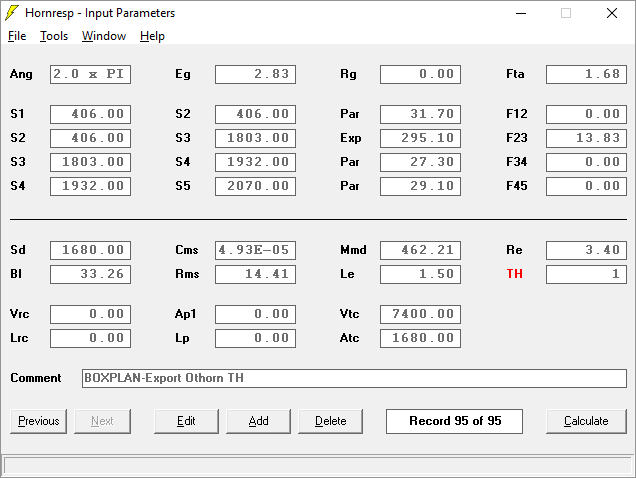This screenshot has width=636, height=478.
Task: Click the Record 95 of 95 box
Action: coord(454,421)
